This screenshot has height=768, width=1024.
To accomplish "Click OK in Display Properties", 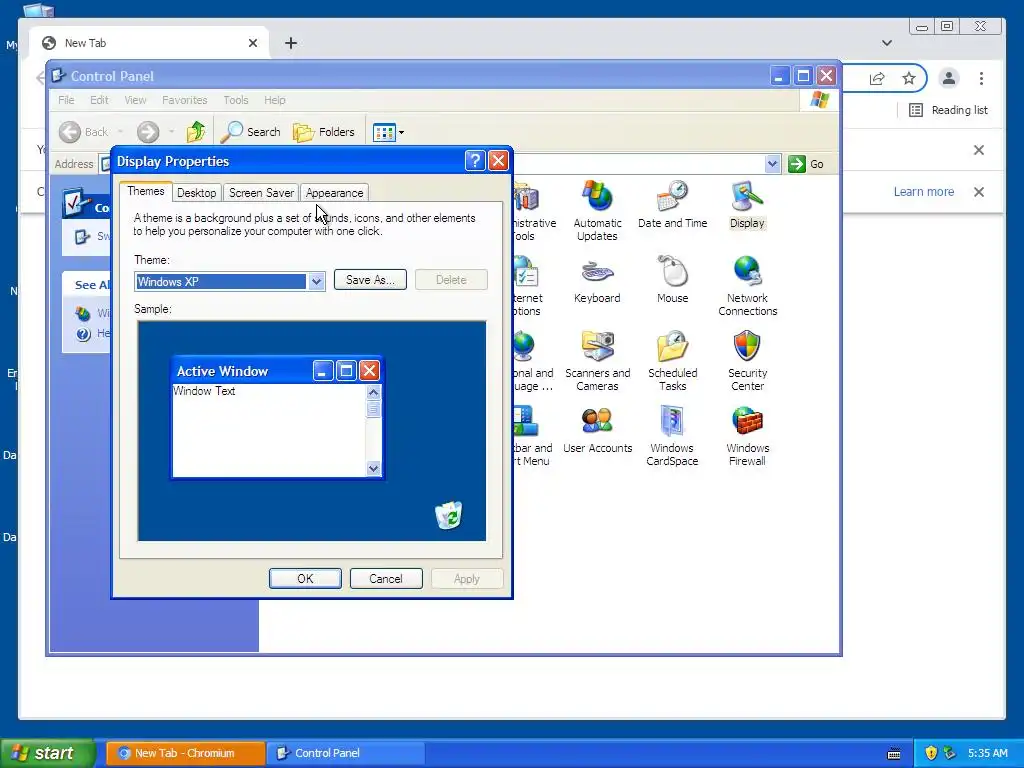I will 305,579.
